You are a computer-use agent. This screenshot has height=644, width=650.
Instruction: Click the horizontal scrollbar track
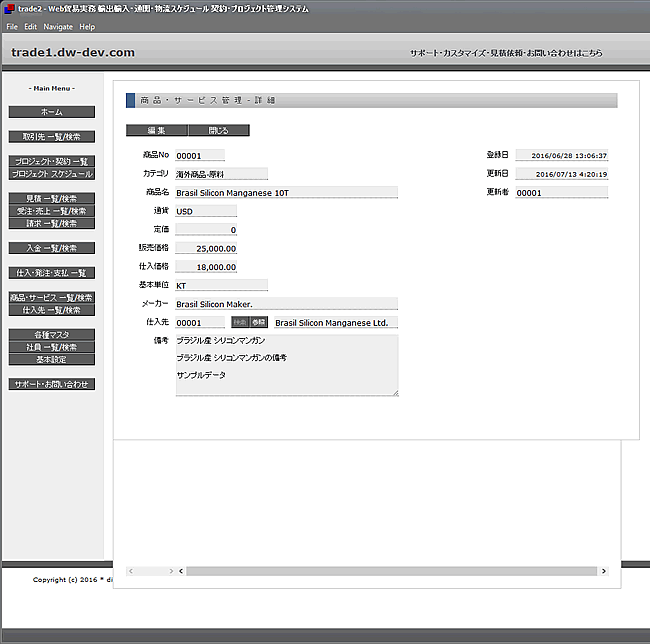point(392,571)
